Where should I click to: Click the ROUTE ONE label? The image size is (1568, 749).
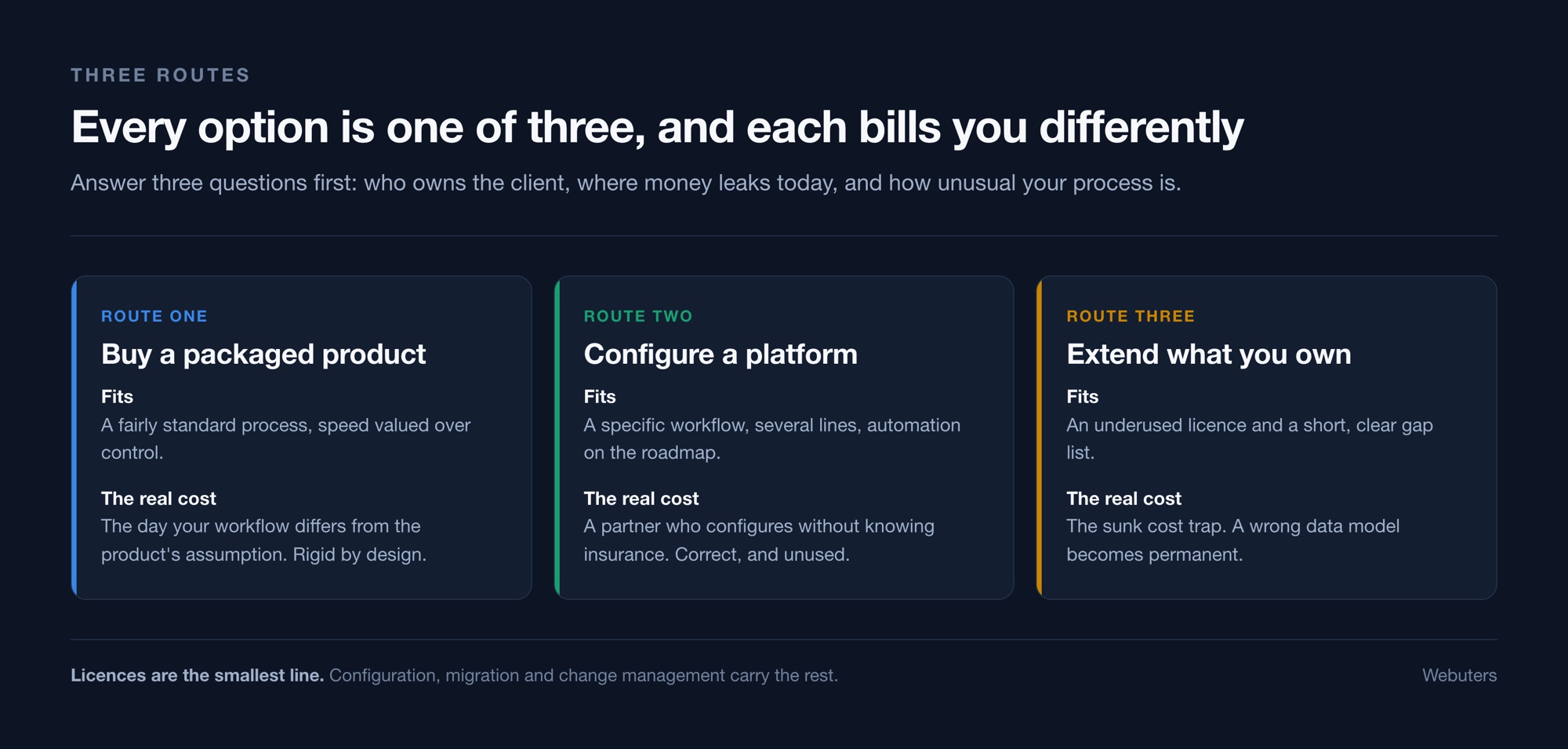(154, 316)
